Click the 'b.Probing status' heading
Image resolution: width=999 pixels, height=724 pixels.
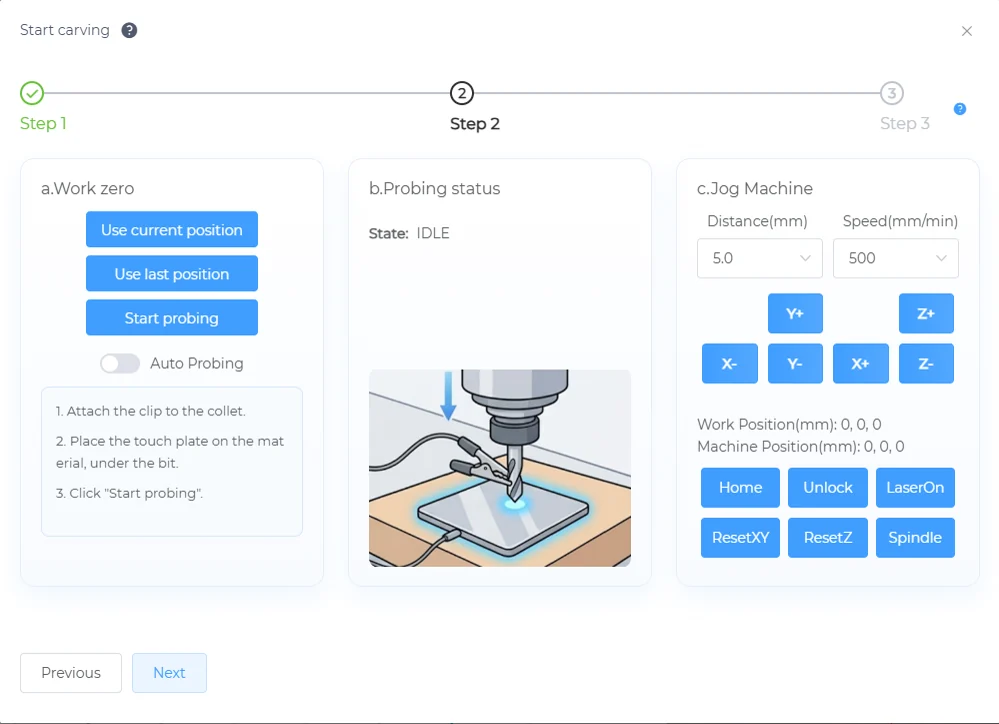coord(435,189)
